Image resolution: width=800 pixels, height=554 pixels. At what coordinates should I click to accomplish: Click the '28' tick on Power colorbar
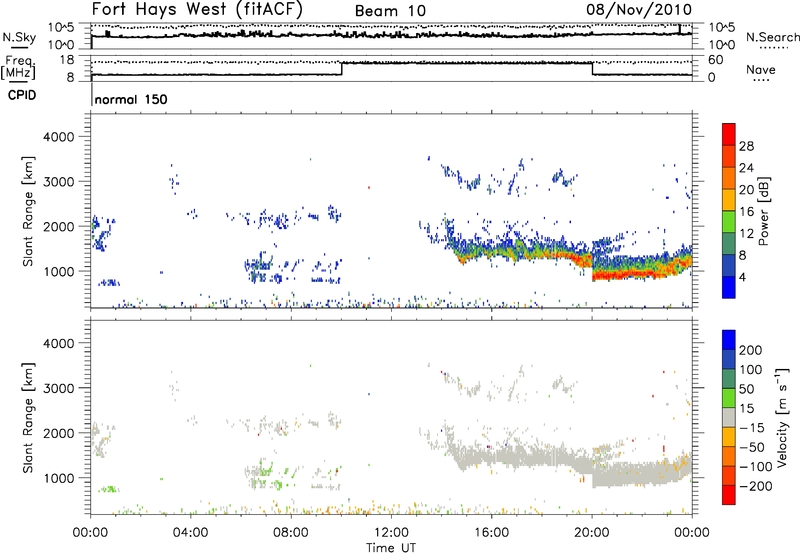[746, 146]
